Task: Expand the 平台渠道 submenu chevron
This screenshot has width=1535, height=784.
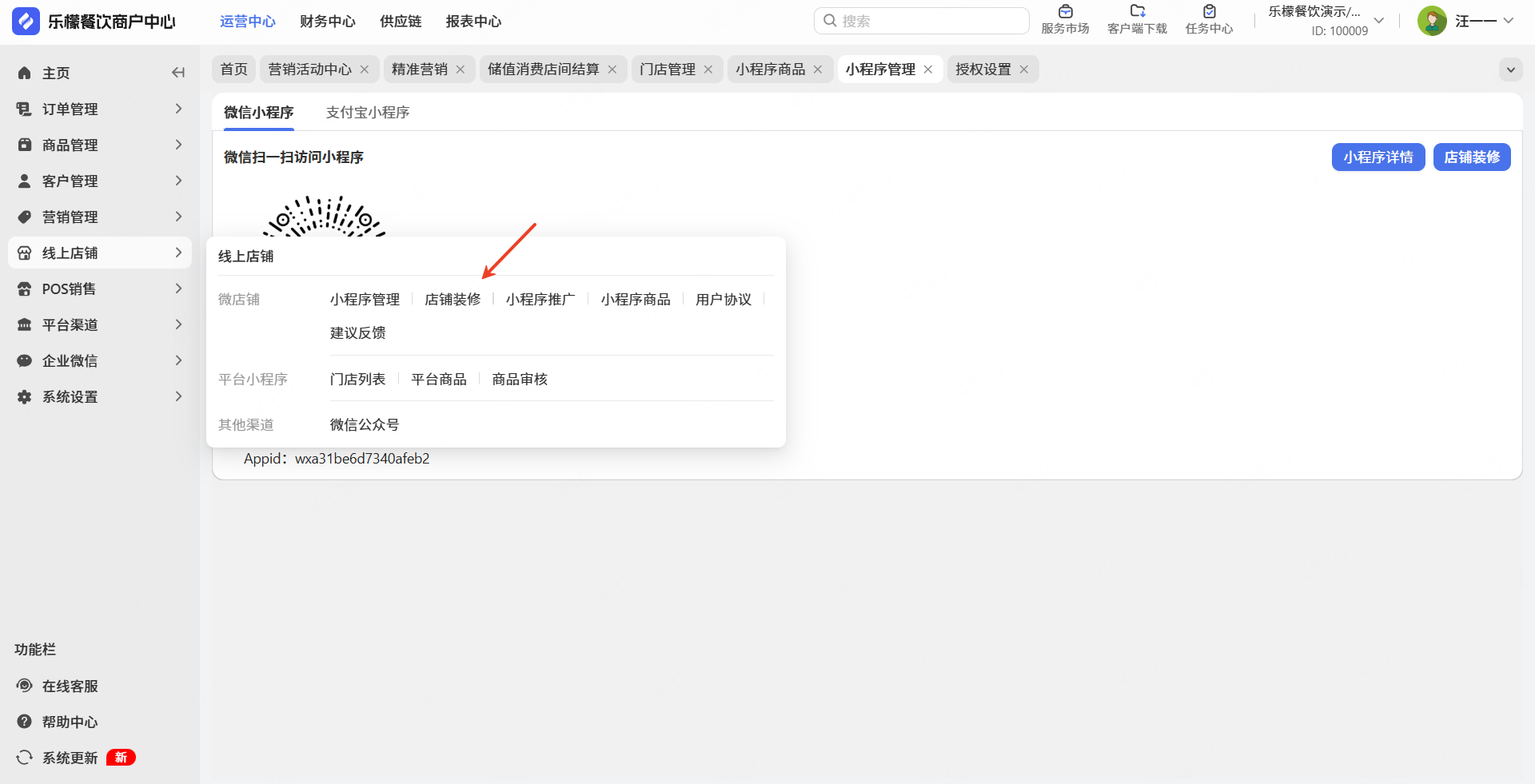Action: 178,324
